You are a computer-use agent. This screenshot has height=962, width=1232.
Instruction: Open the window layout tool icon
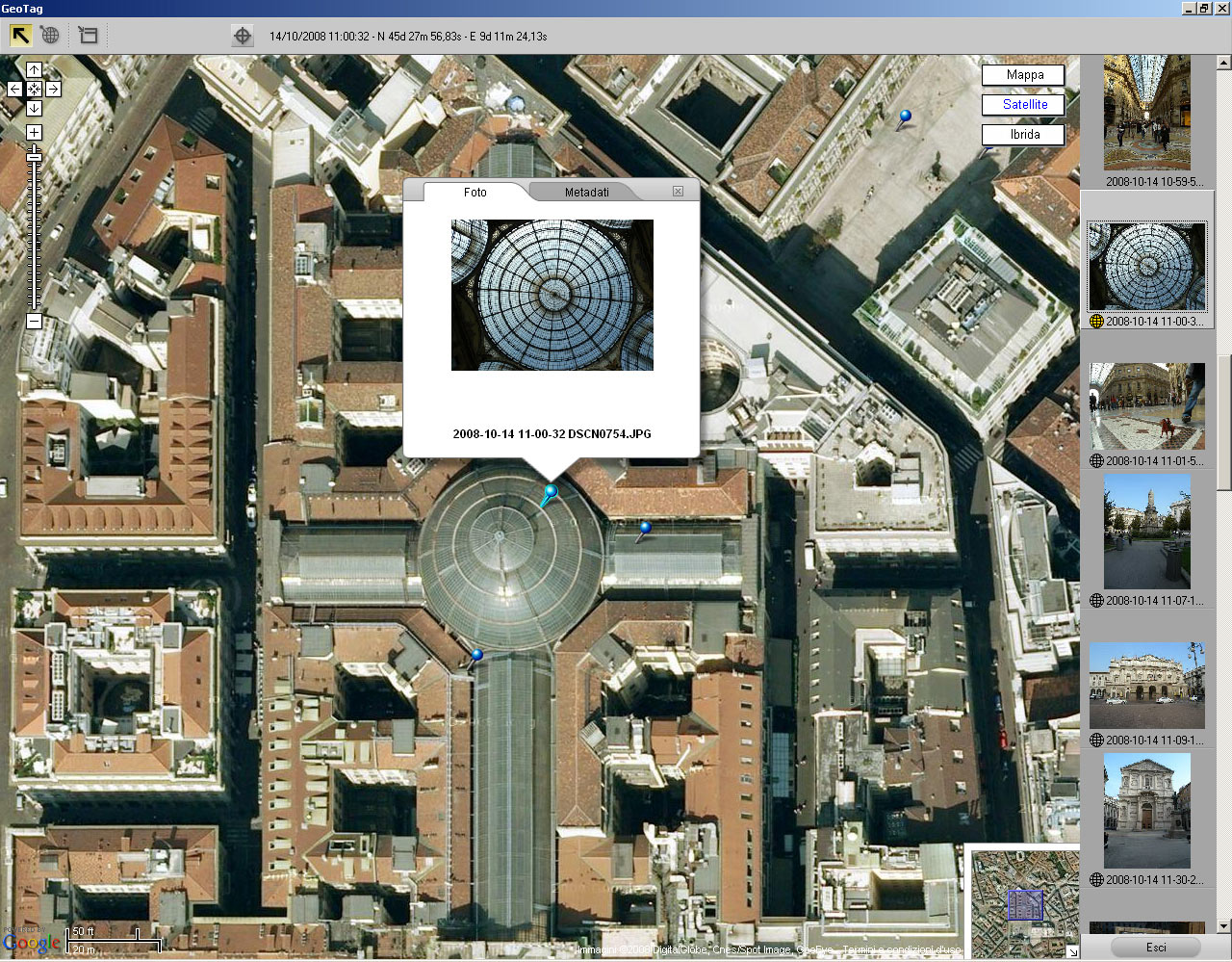(x=88, y=36)
